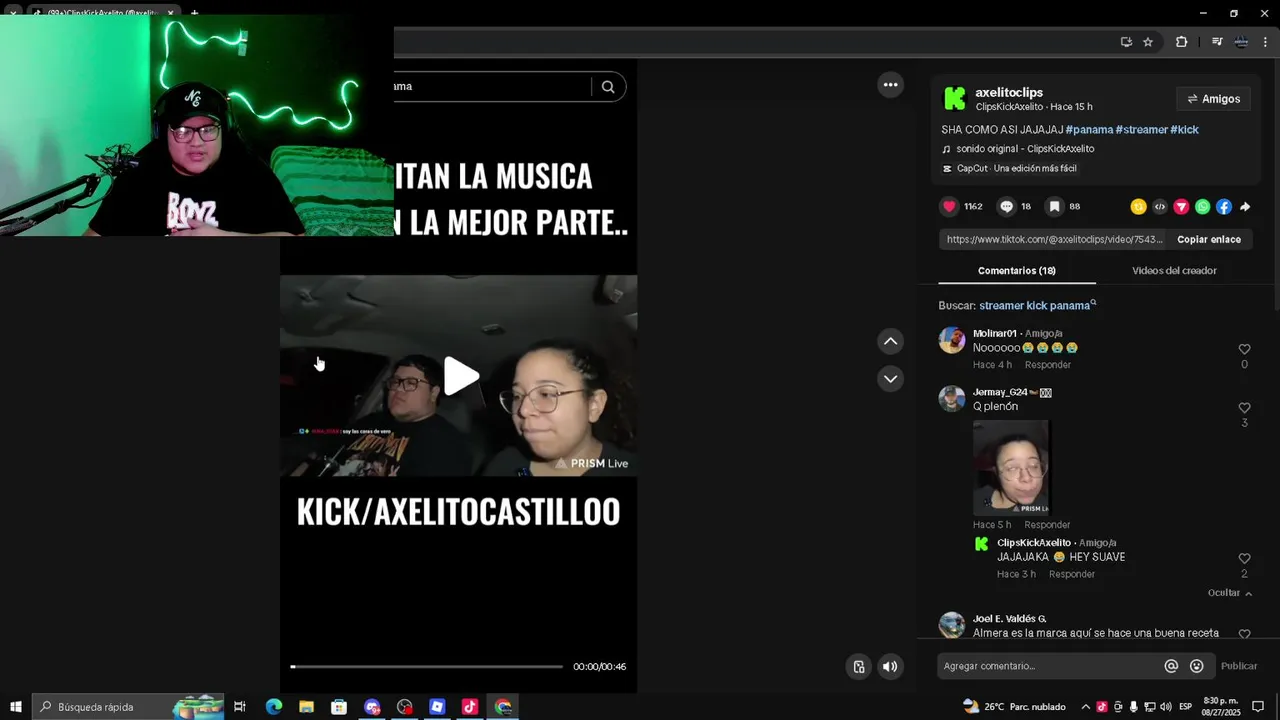Open streamer kick panama search link
The image size is (1280, 720).
[x=1037, y=306]
